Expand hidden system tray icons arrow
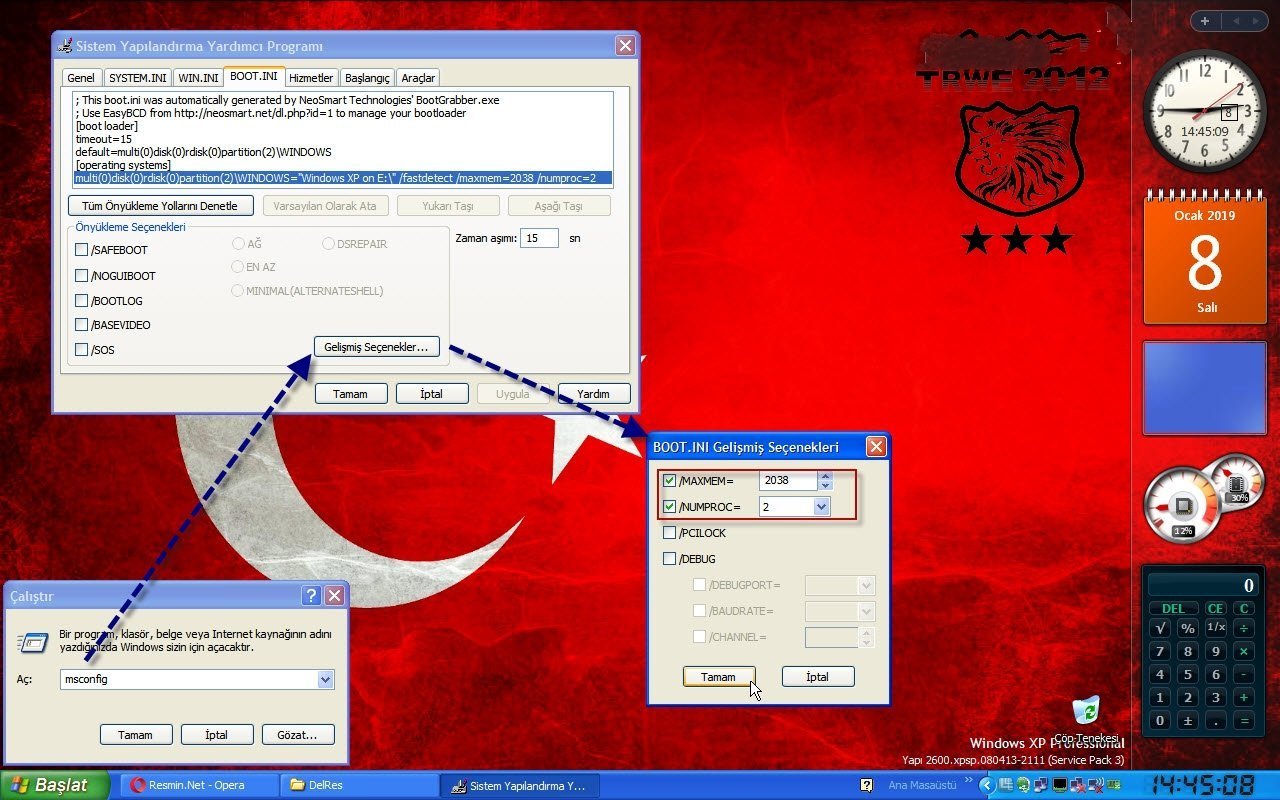1280x800 pixels. tap(987, 785)
